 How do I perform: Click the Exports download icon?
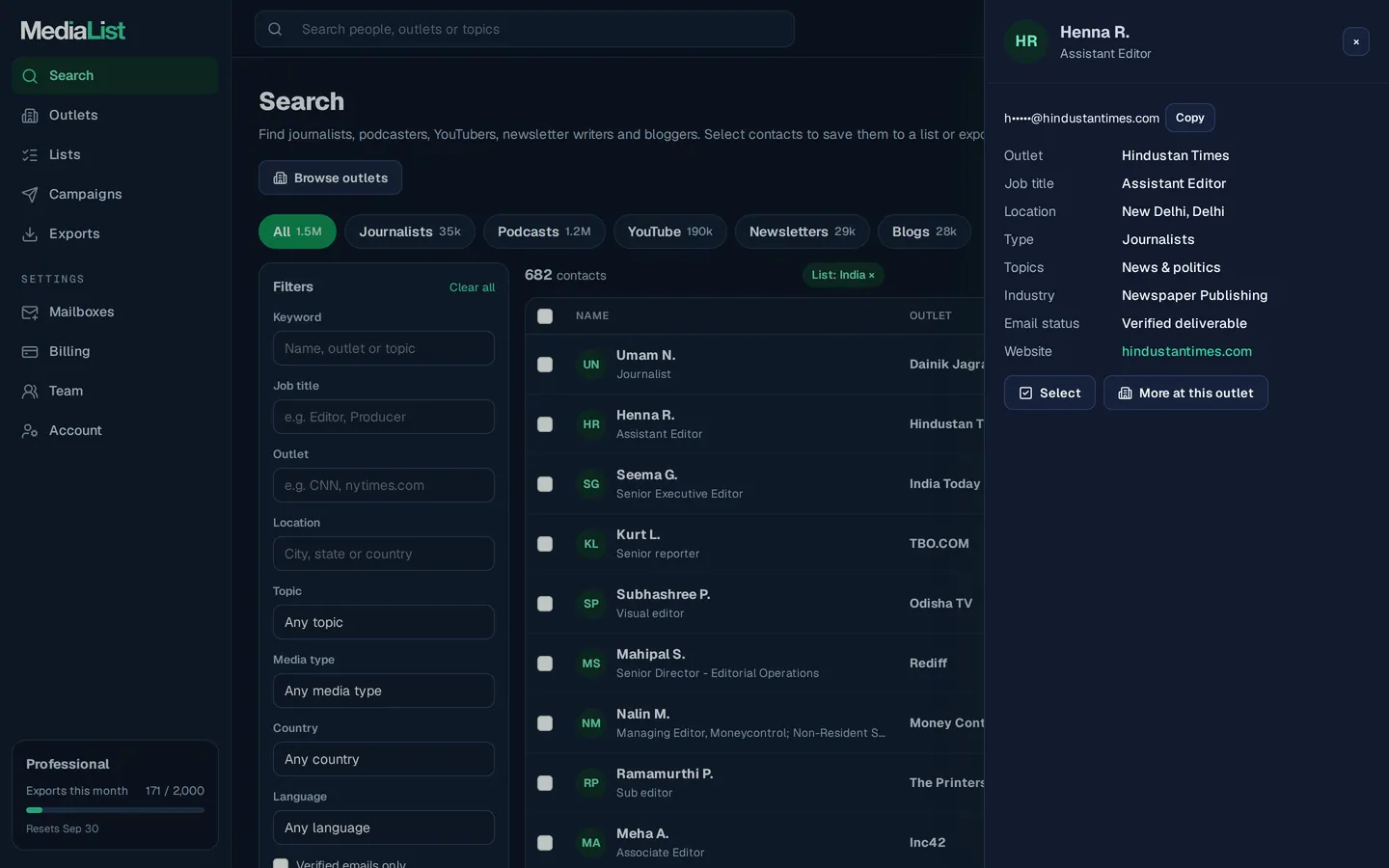(30, 234)
